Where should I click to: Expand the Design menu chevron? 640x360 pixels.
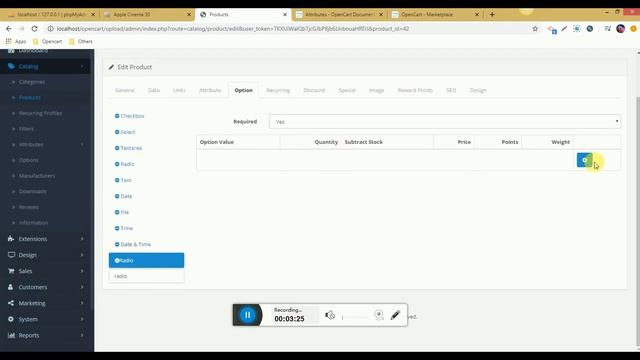[82, 255]
